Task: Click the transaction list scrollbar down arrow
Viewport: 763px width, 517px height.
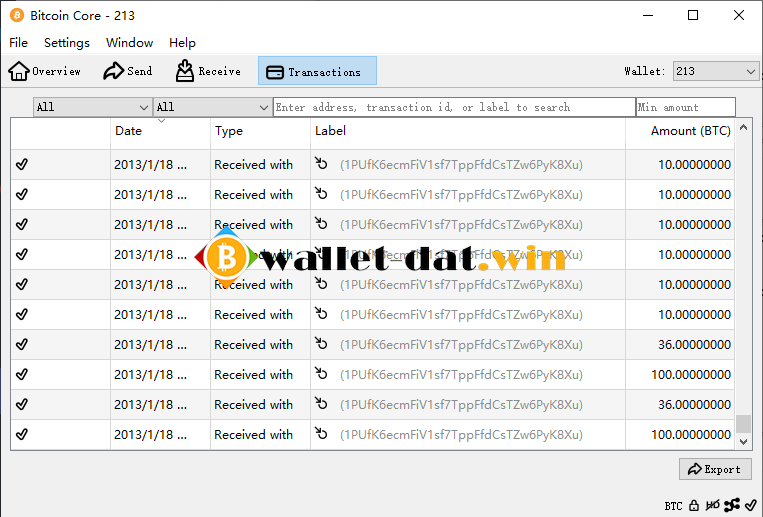Action: pos(743,442)
